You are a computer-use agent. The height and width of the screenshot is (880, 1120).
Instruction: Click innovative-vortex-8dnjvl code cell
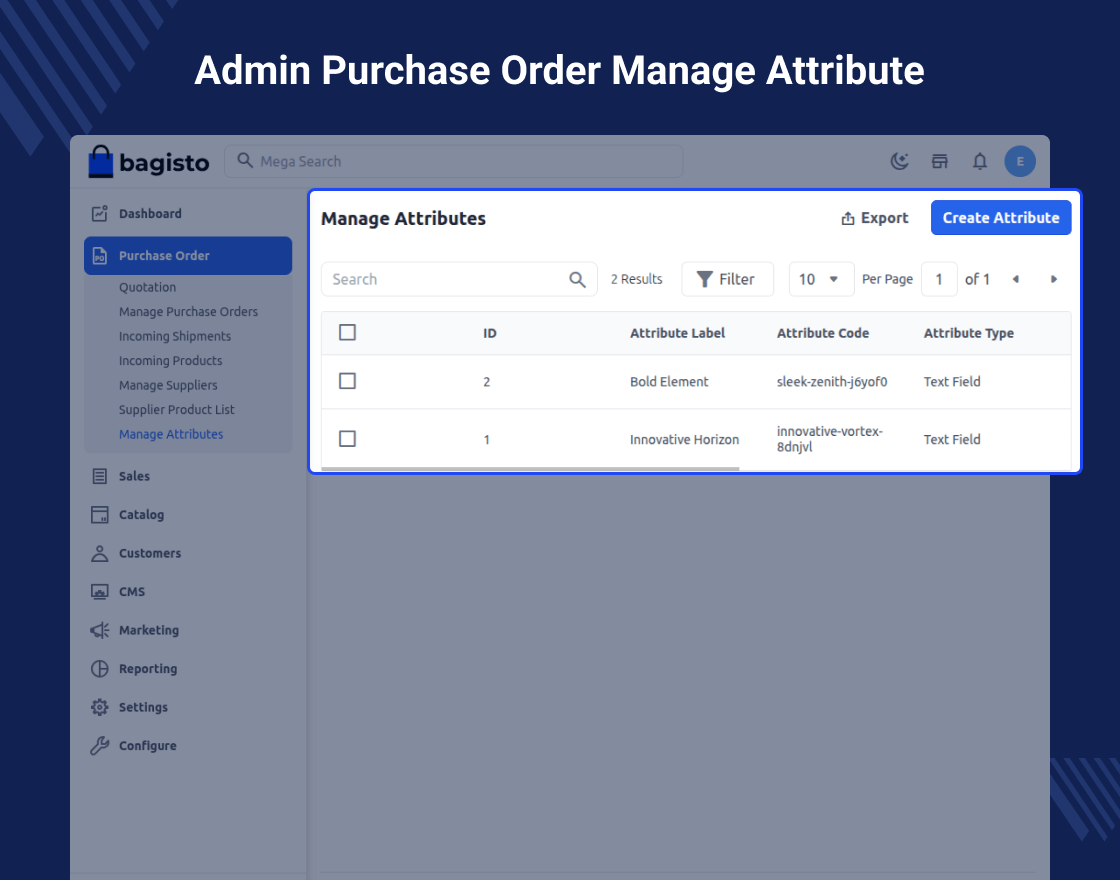coord(830,439)
